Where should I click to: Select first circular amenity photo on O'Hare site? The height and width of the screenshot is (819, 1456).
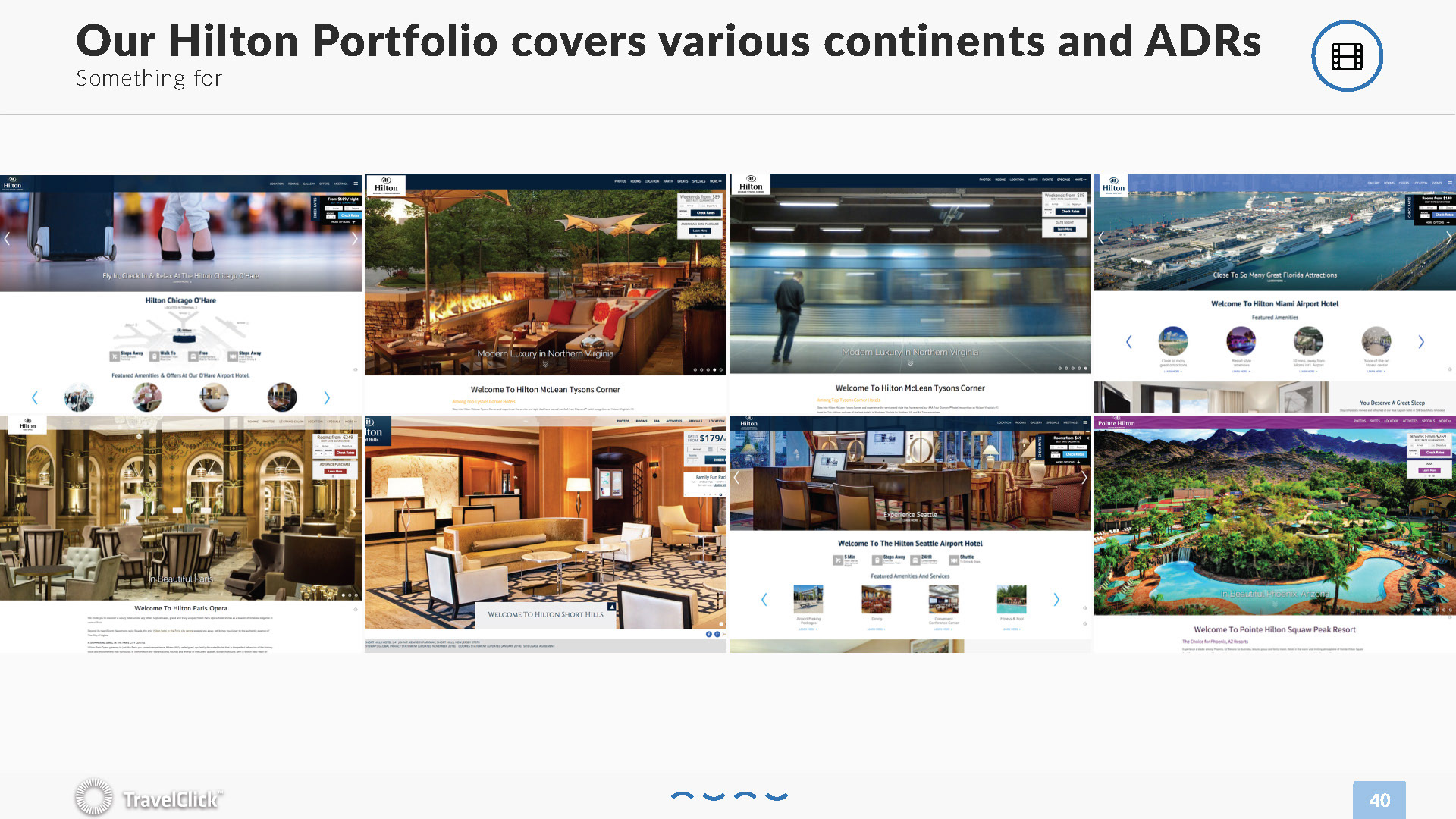[79, 397]
